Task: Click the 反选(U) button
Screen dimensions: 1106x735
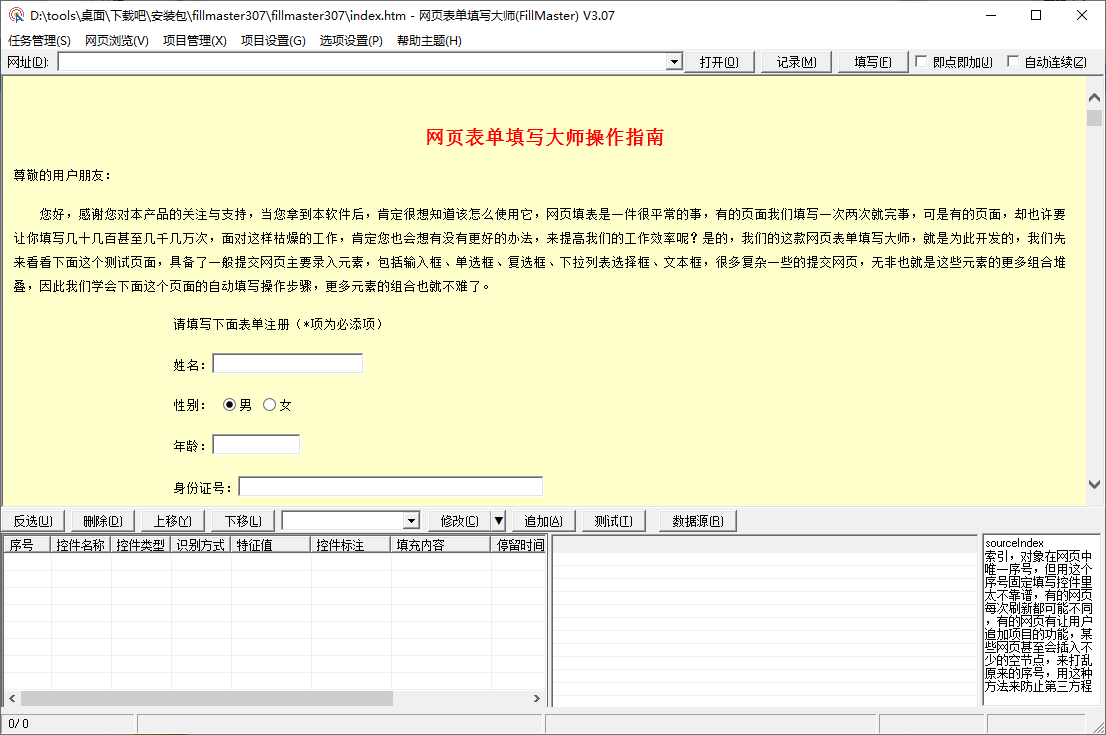Action: 33,521
